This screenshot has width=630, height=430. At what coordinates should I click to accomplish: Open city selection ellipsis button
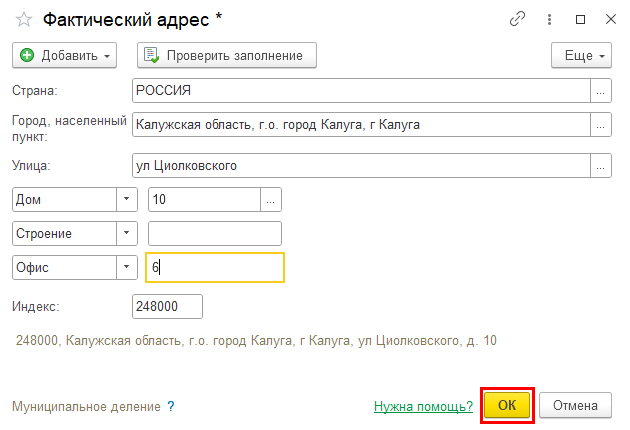coord(601,125)
